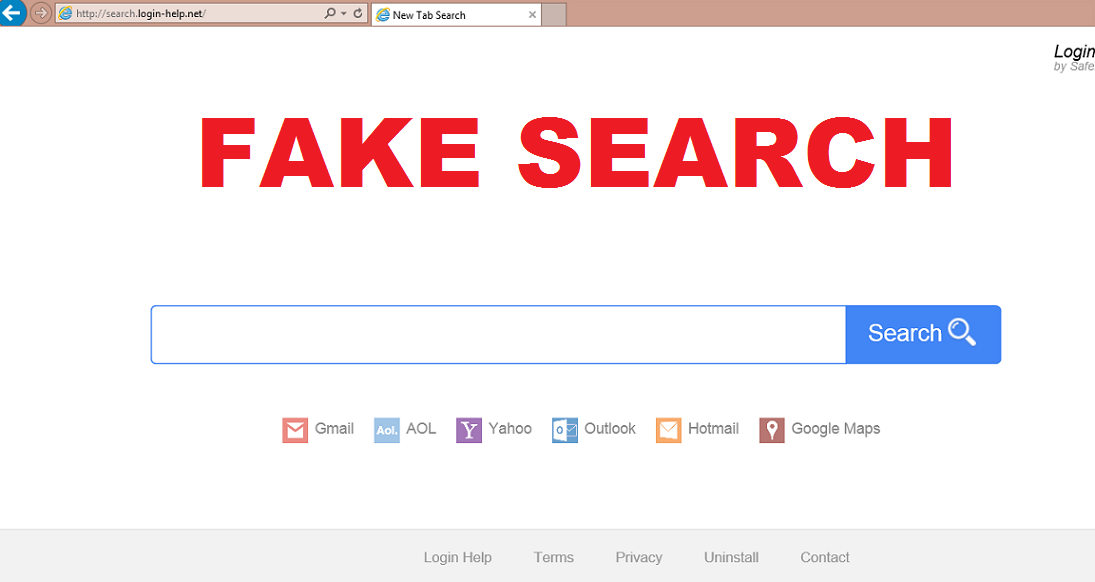Screen dimensions: 1095x582
Task: Open the Contact footer link
Action: click(825, 558)
